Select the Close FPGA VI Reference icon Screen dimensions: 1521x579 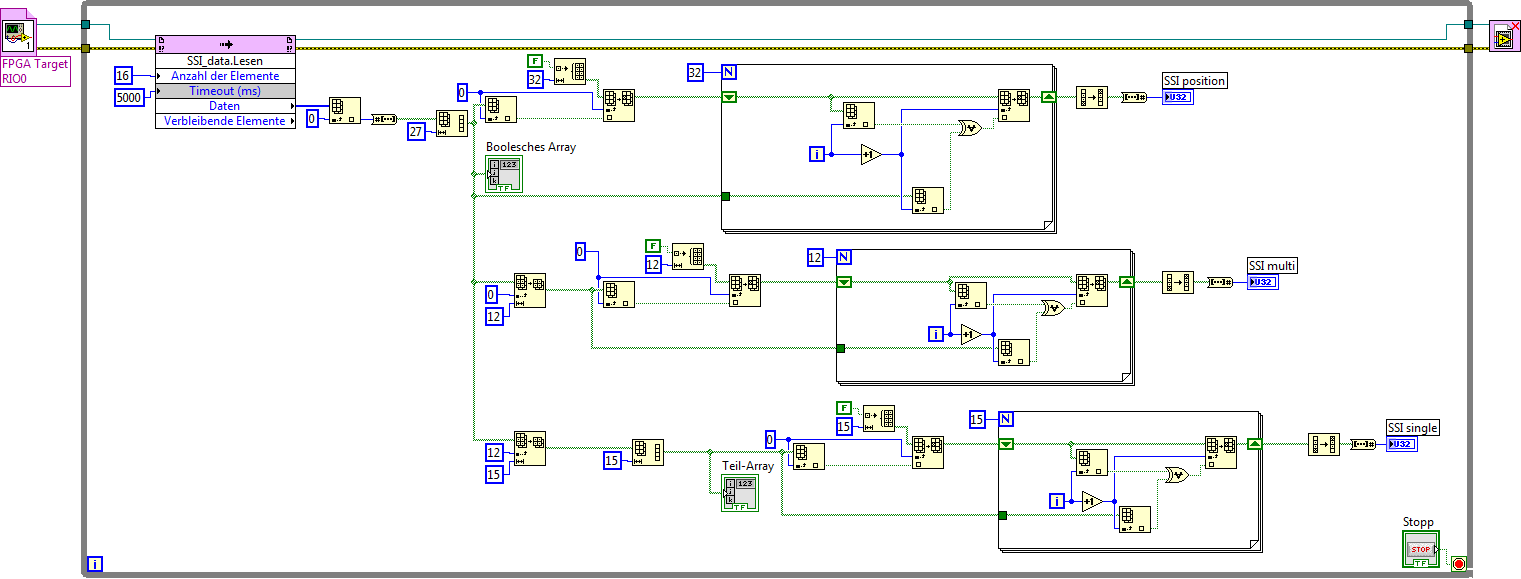coord(1505,36)
